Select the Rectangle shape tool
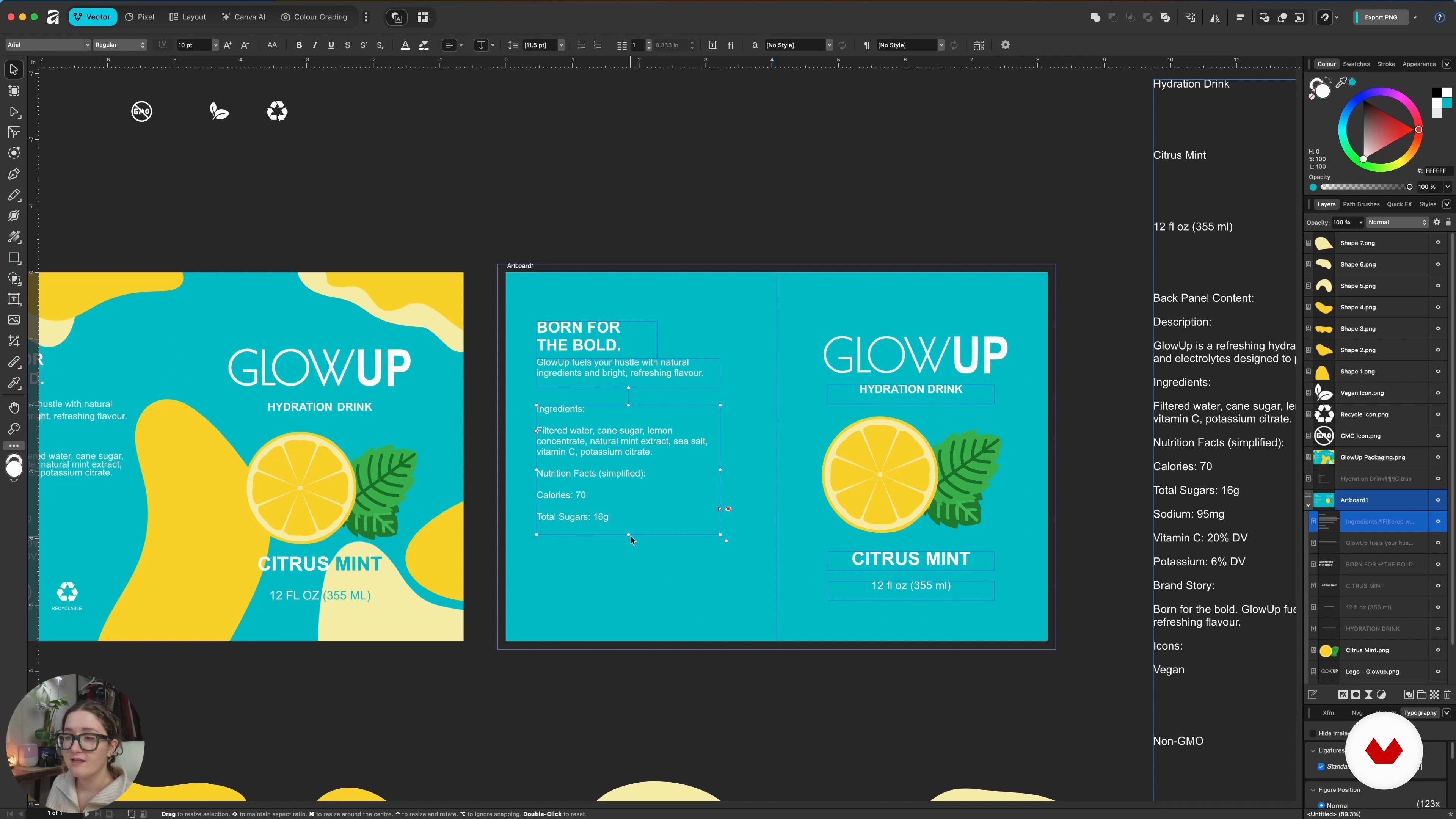Image resolution: width=1456 pixels, height=819 pixels. click(14, 258)
